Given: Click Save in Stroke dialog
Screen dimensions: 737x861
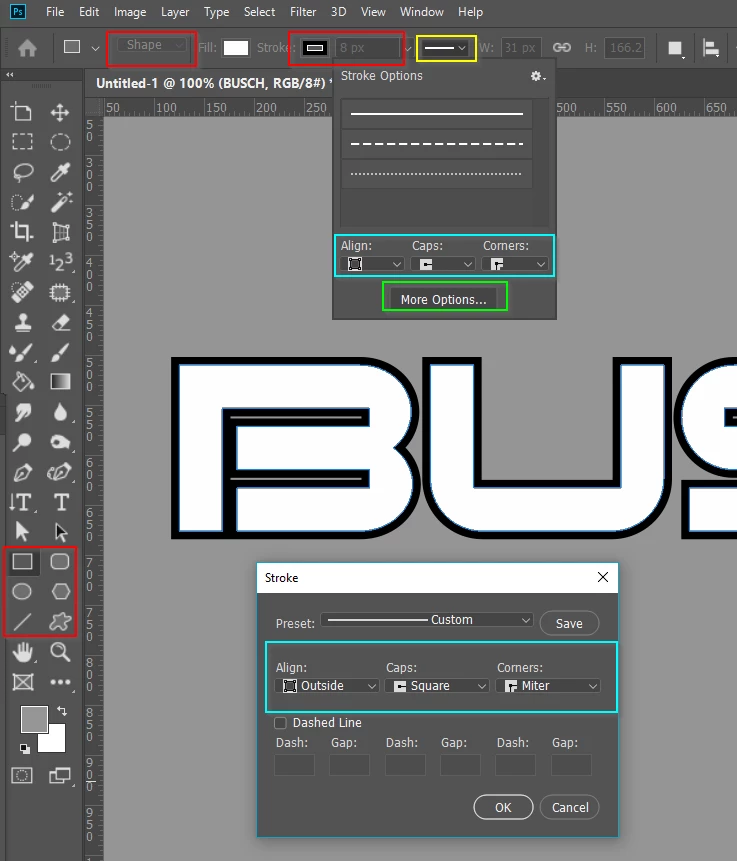Looking at the screenshot, I should click(x=569, y=623).
